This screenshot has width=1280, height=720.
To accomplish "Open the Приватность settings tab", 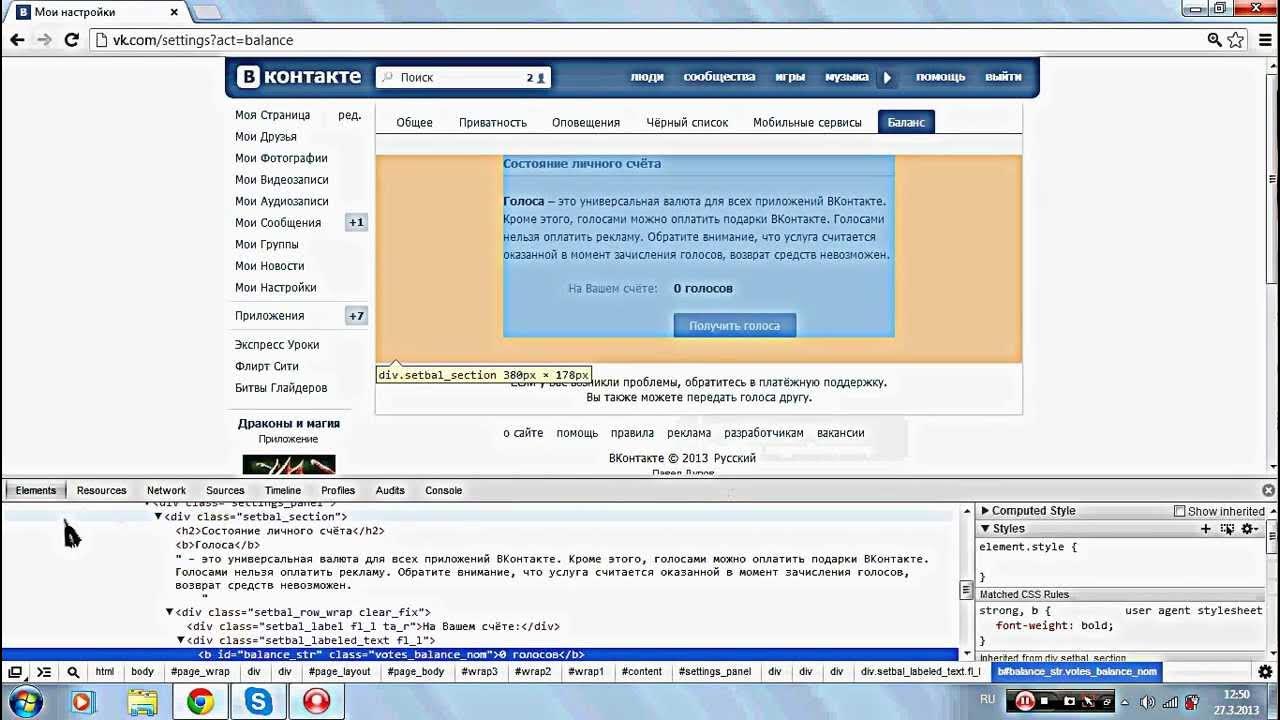I will pos(493,122).
